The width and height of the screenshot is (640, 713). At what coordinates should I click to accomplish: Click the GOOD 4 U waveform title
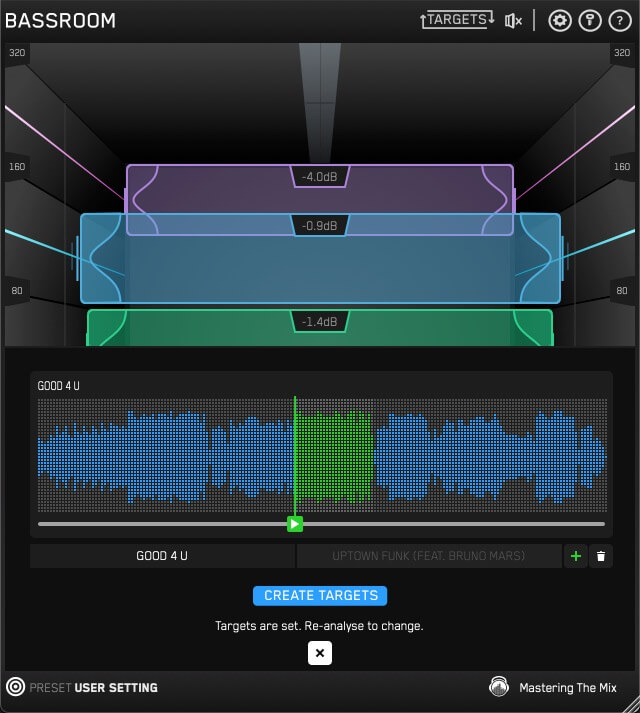(x=58, y=386)
